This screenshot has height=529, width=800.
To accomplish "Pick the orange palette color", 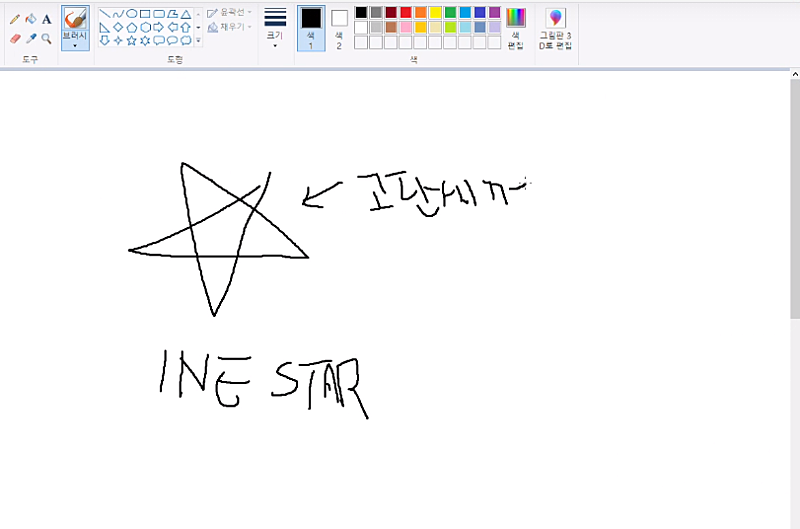I will click(x=420, y=12).
